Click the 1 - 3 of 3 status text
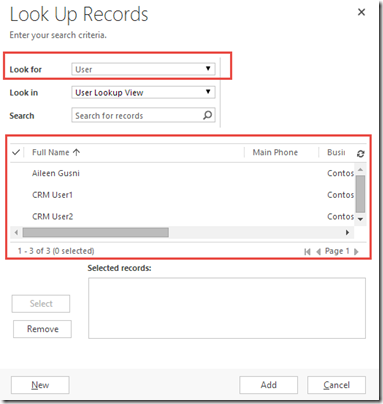Screen dimensions: 383x404 click(56, 251)
